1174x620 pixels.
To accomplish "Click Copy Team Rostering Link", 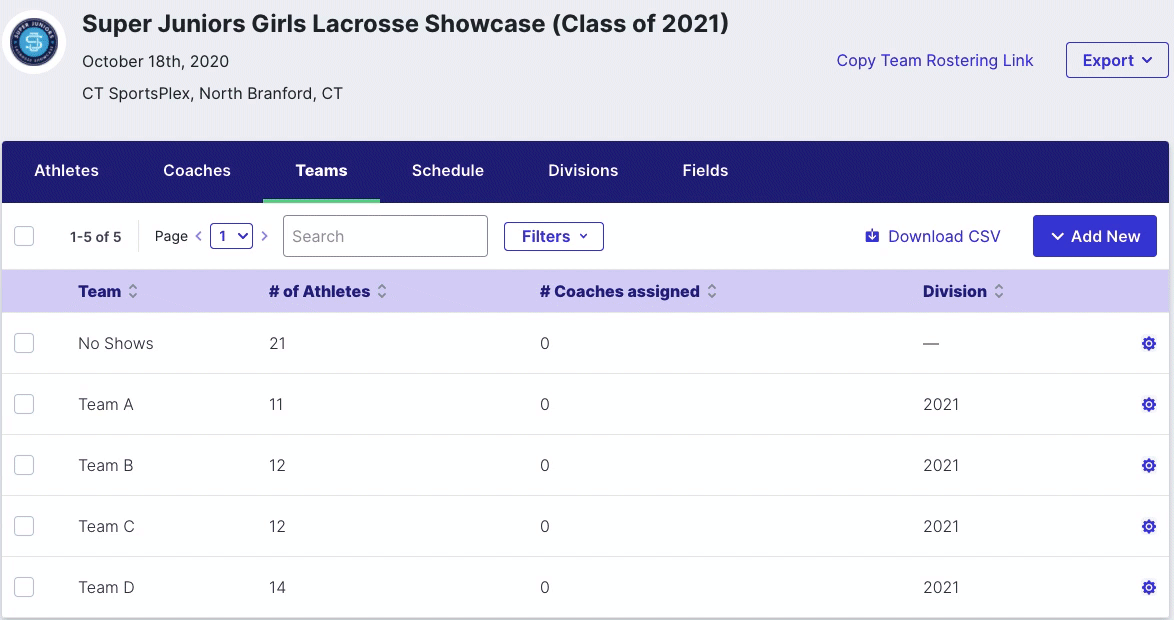I will click(x=934, y=61).
